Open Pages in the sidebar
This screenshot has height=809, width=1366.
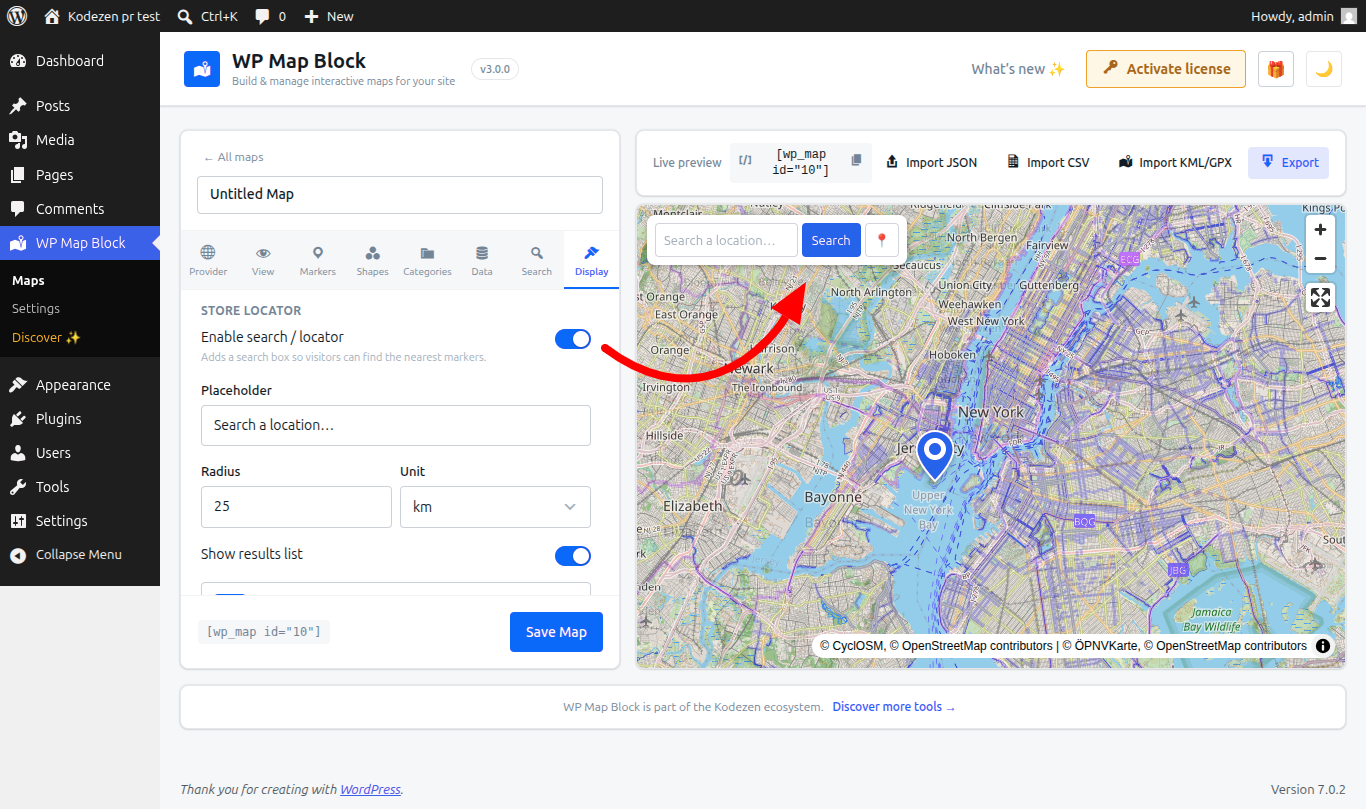tap(80, 175)
